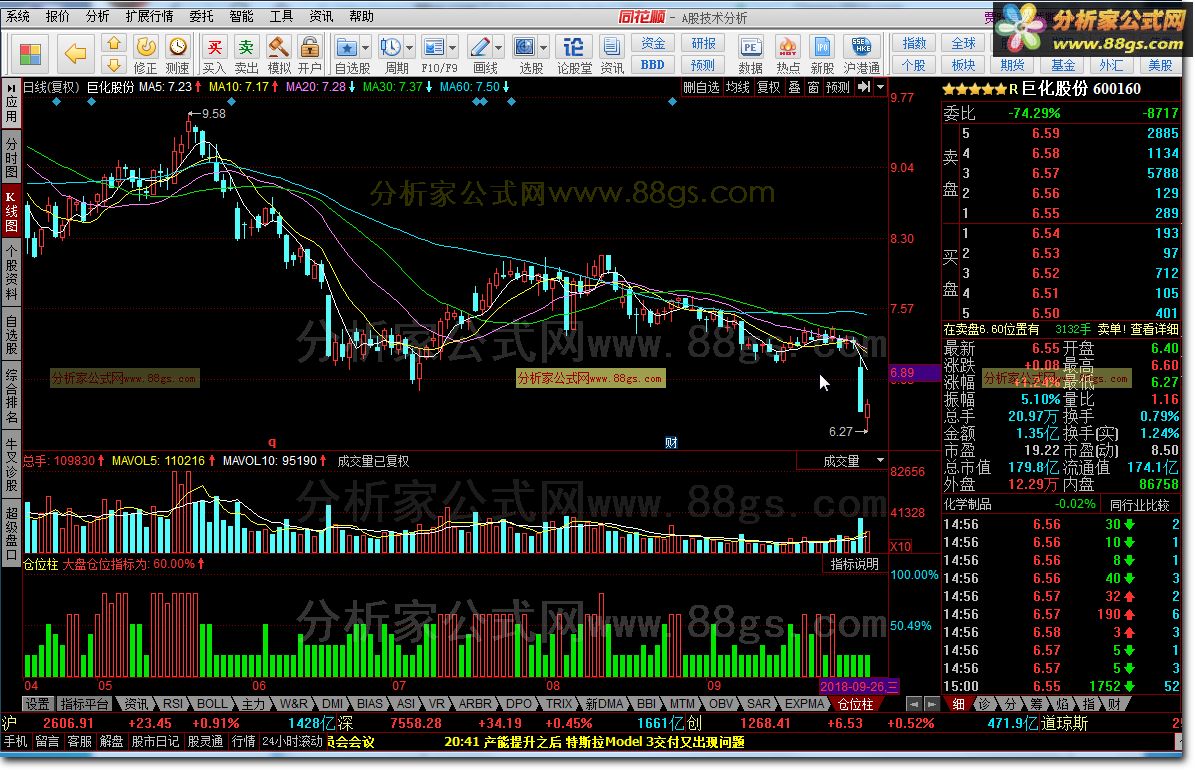Toggle the 叠 overlay option

pos(794,87)
